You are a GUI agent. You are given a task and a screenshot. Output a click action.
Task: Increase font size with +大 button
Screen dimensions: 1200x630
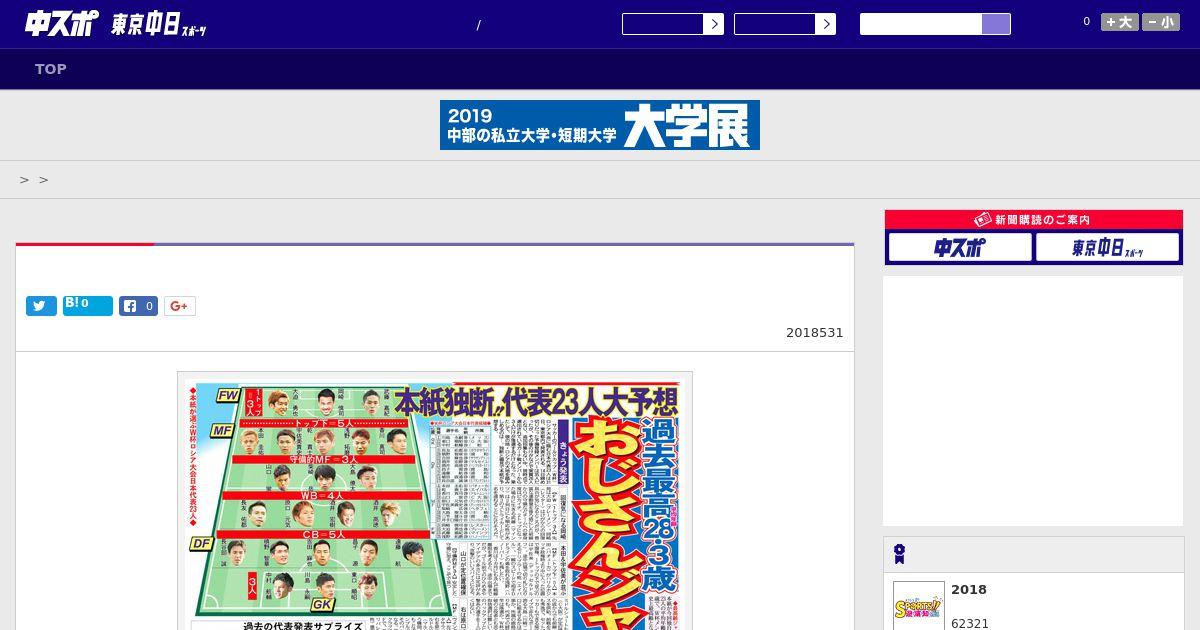[1120, 22]
